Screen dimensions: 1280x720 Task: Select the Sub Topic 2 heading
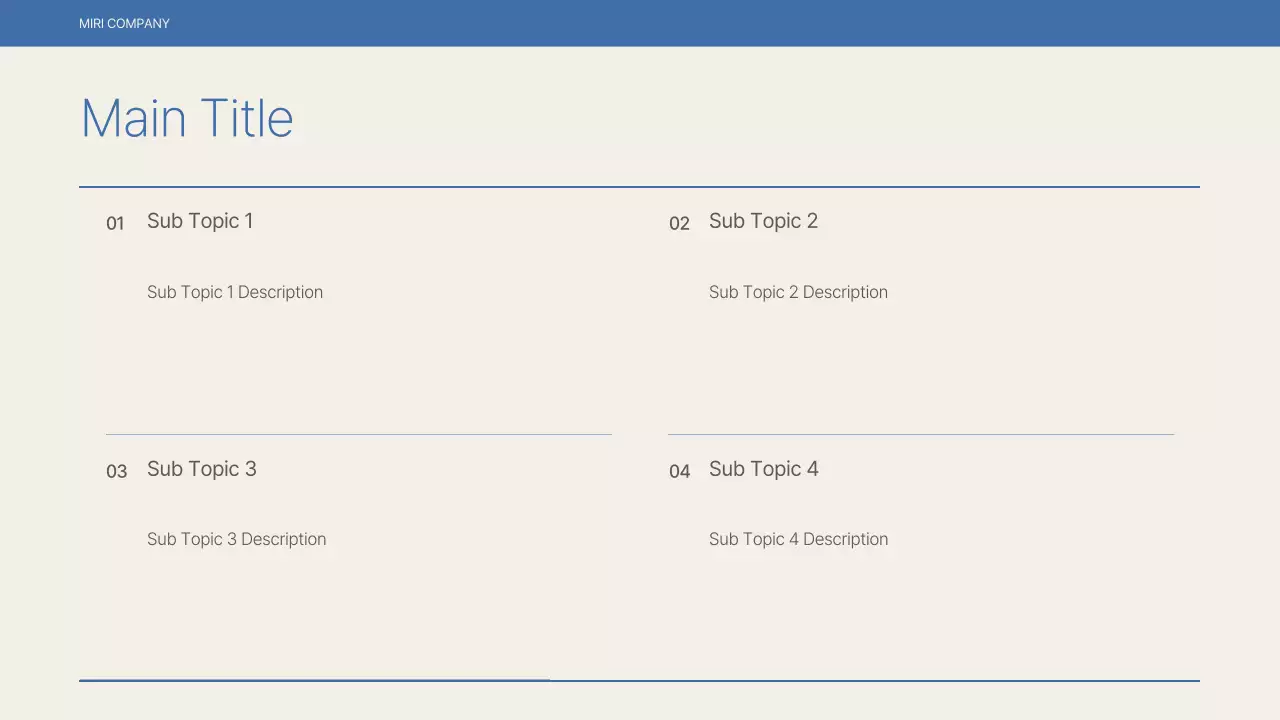click(x=763, y=221)
